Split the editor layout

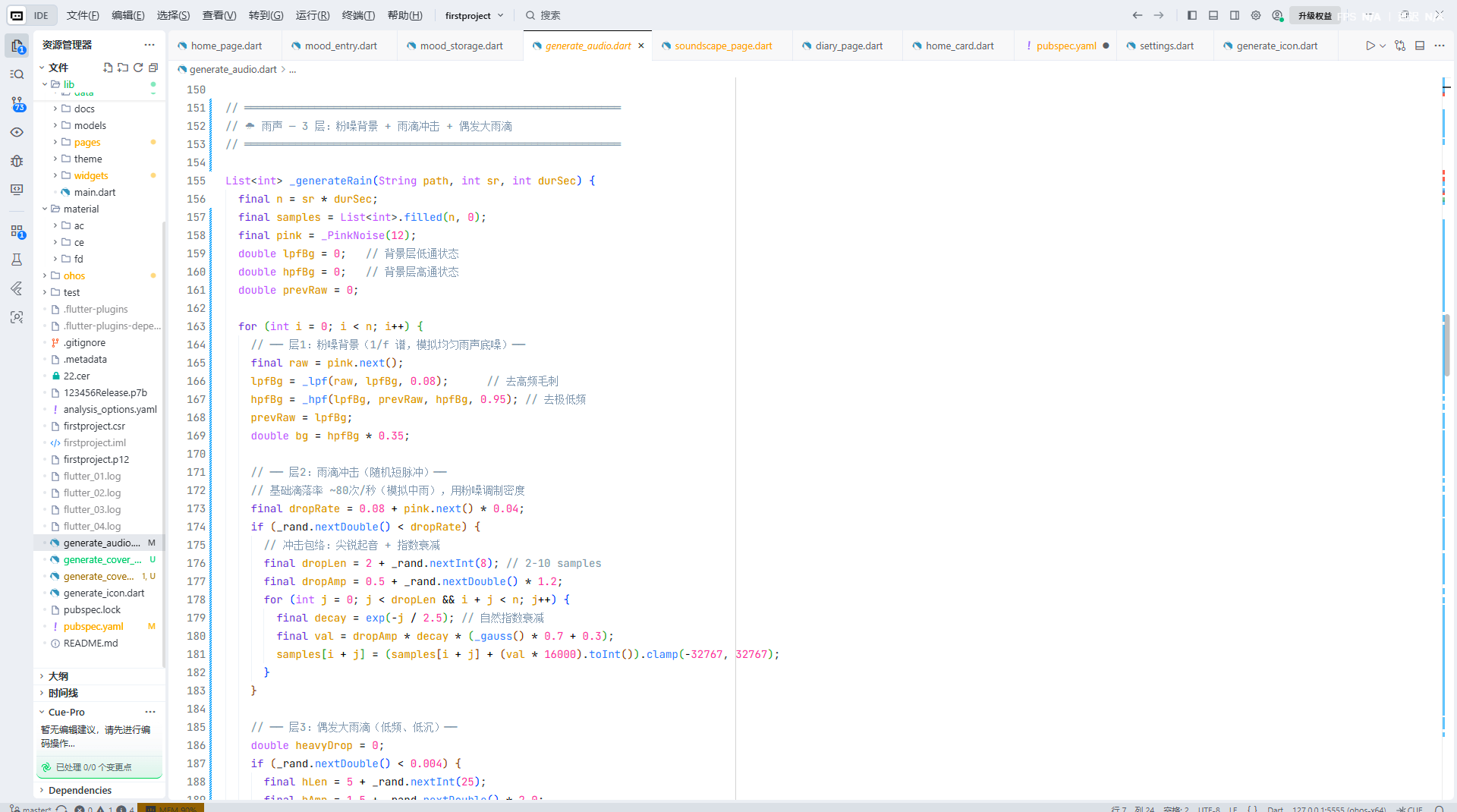[x=1420, y=46]
